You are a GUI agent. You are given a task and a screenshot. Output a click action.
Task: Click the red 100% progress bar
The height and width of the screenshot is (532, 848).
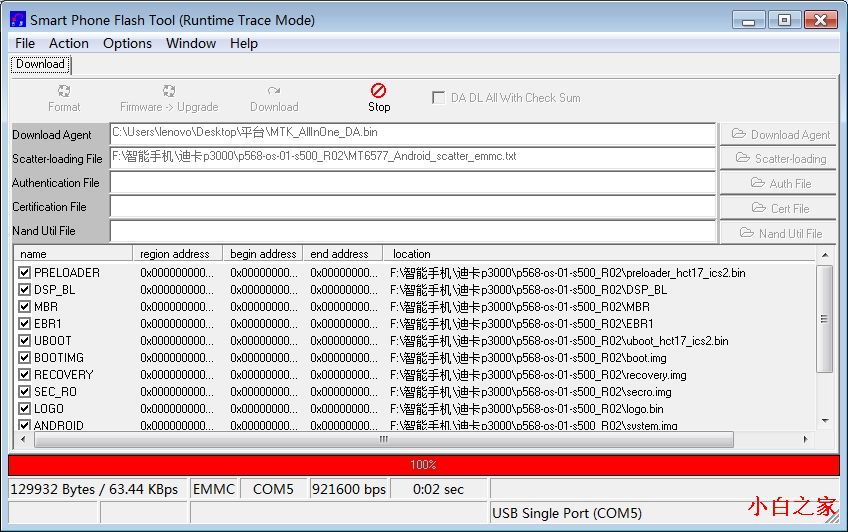[x=423, y=465]
